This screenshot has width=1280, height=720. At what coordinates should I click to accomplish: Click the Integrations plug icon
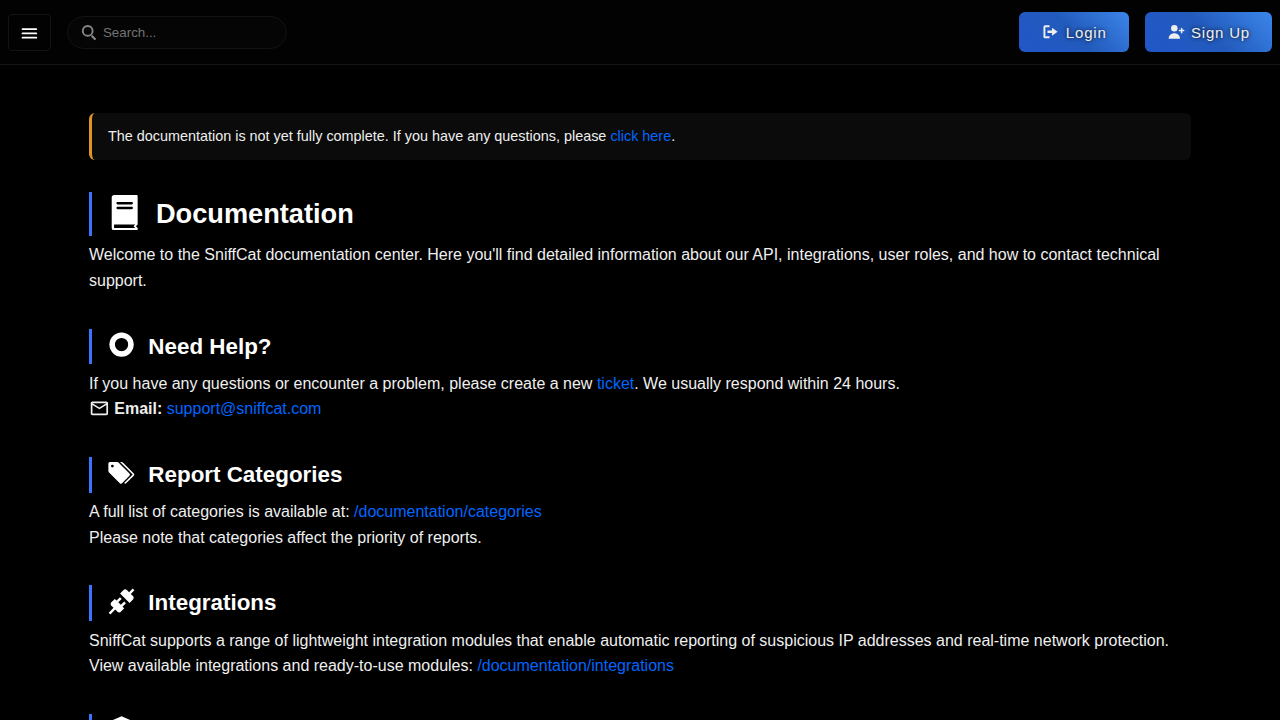coord(121,601)
